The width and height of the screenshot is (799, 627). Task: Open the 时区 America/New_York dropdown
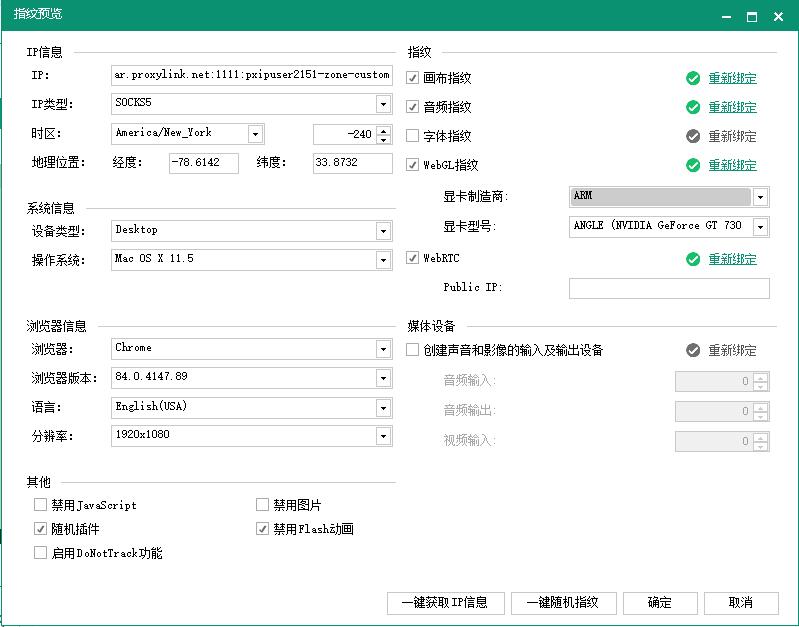pos(255,134)
